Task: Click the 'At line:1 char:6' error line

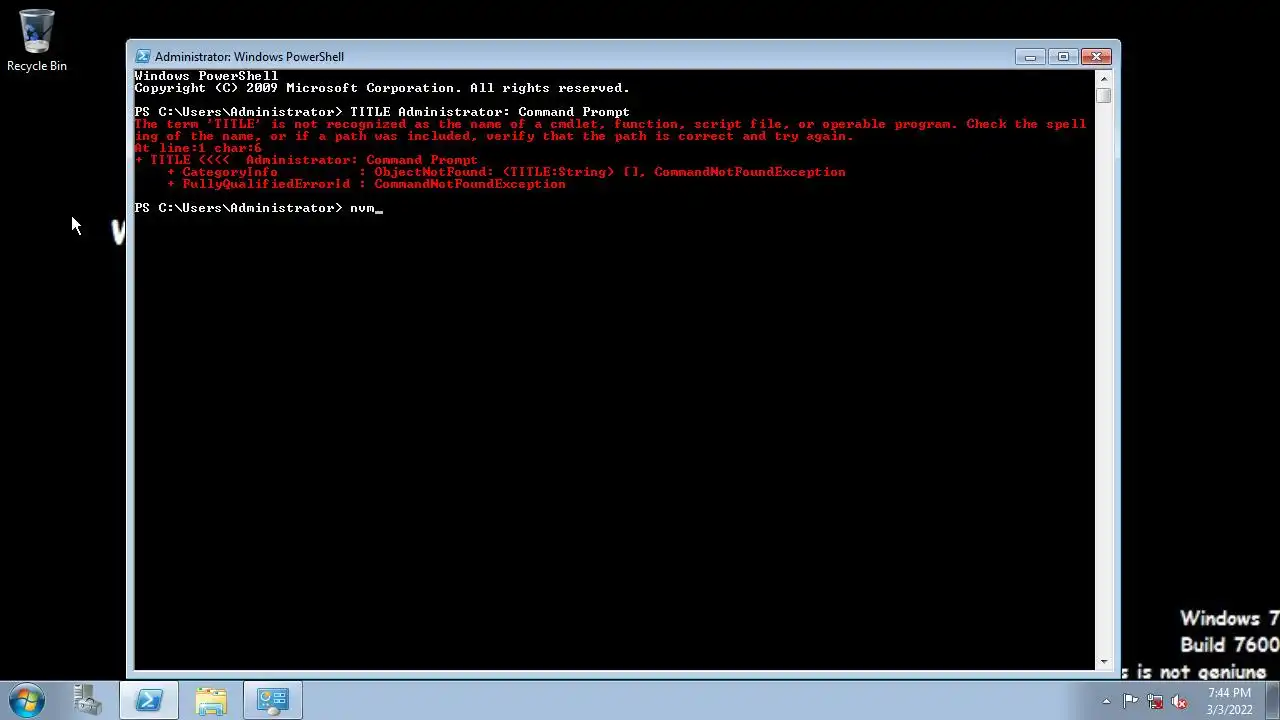Action: (x=198, y=148)
